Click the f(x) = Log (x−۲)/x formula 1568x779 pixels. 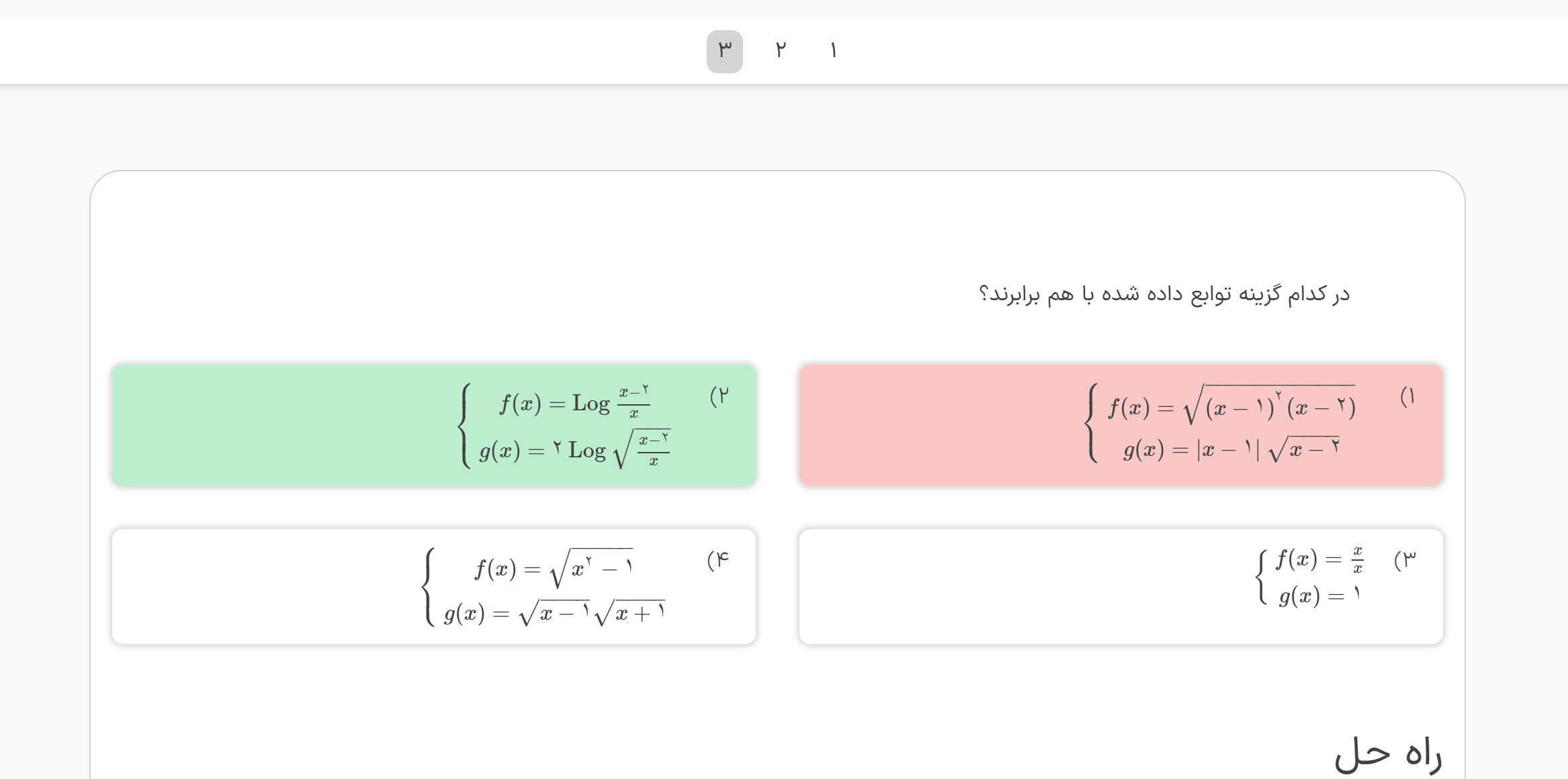pos(574,402)
